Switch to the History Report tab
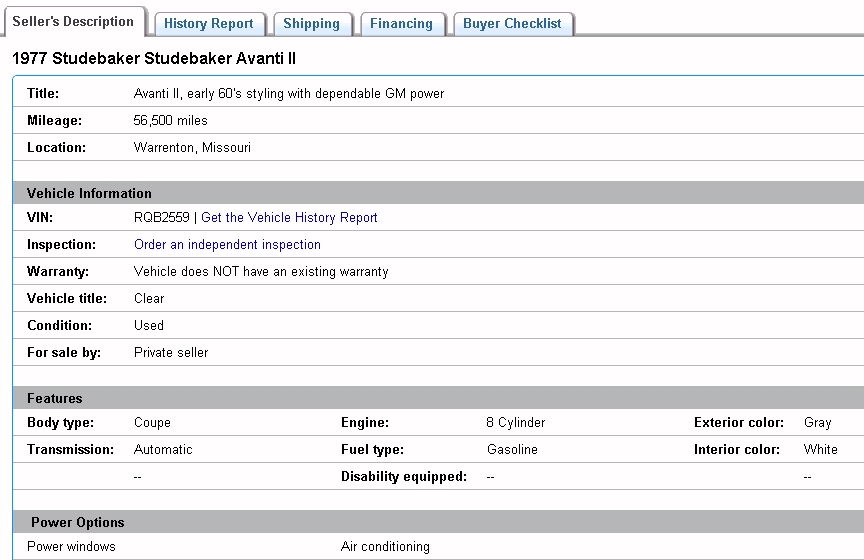Image resolution: width=864 pixels, height=560 pixels. pos(209,24)
